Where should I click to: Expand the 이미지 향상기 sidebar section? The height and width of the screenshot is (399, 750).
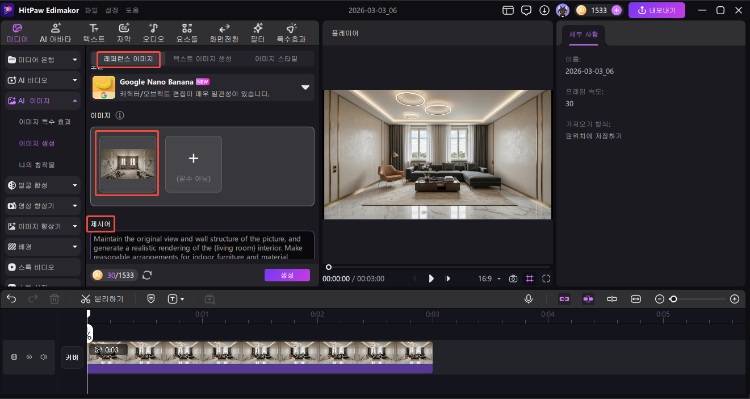tap(43, 226)
